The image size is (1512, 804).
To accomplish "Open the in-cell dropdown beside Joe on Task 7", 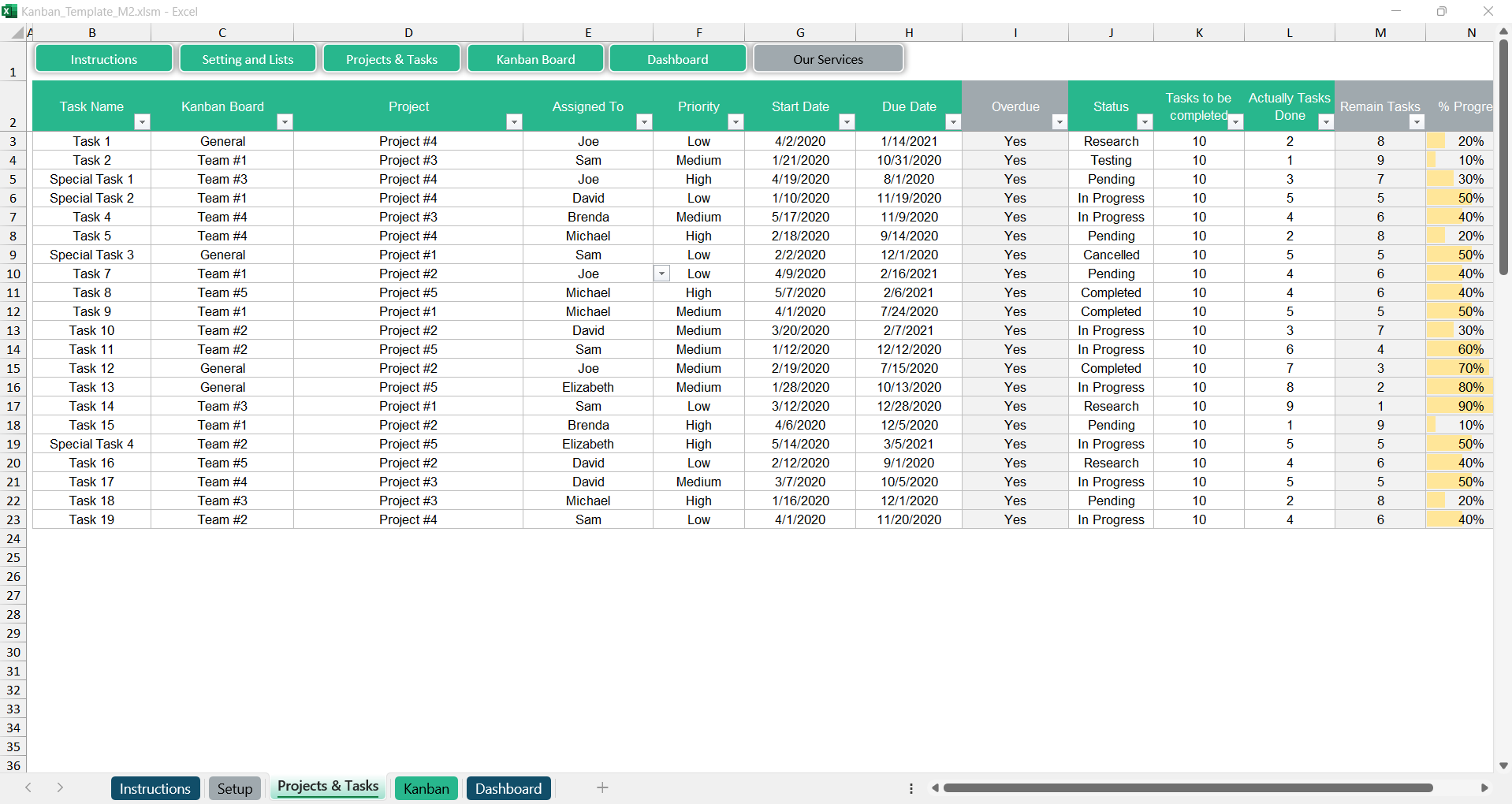I will (661, 274).
